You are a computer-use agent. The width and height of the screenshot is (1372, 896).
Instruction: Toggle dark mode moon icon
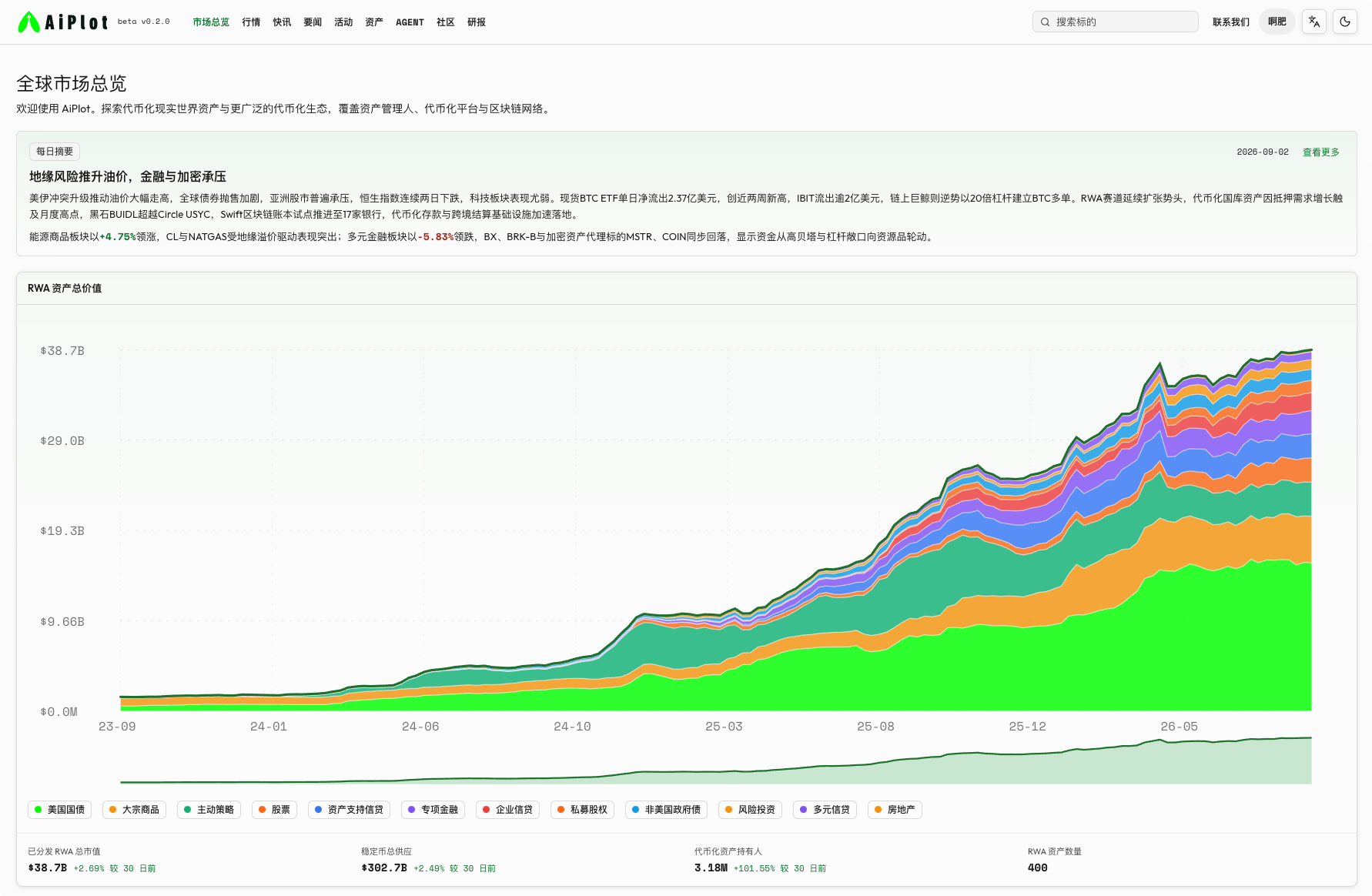pyautogui.click(x=1345, y=22)
